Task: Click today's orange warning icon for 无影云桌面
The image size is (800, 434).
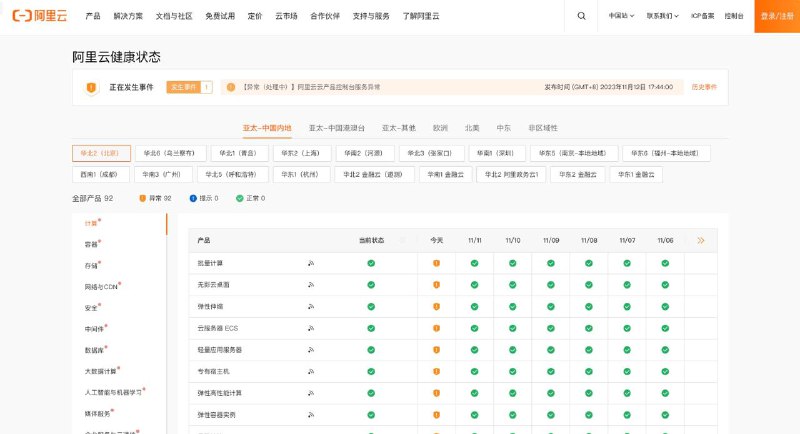Action: coord(436,285)
